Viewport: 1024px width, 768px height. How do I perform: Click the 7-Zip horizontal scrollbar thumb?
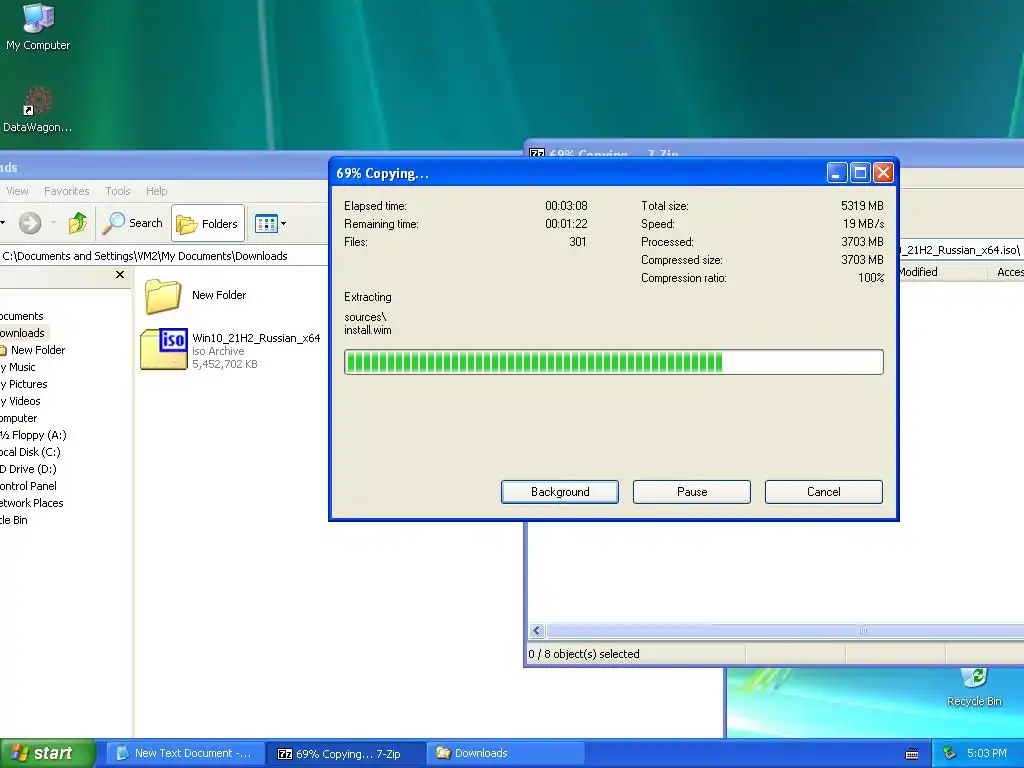coord(785,630)
